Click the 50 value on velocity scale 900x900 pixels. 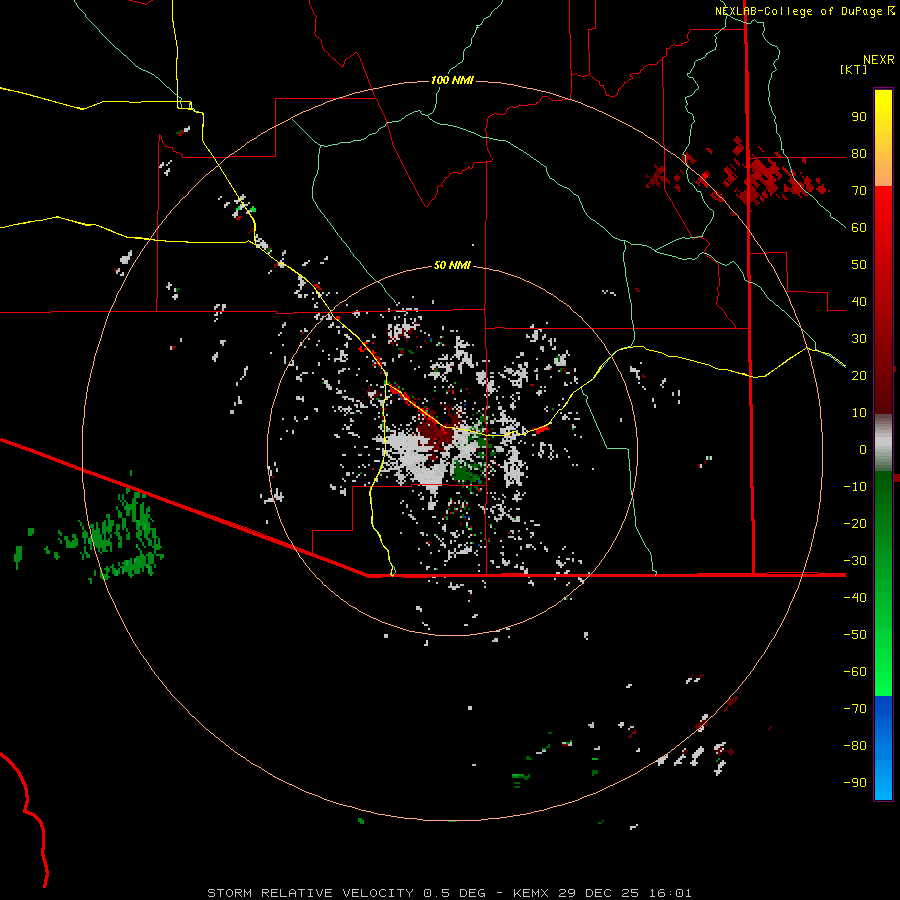coord(859,265)
